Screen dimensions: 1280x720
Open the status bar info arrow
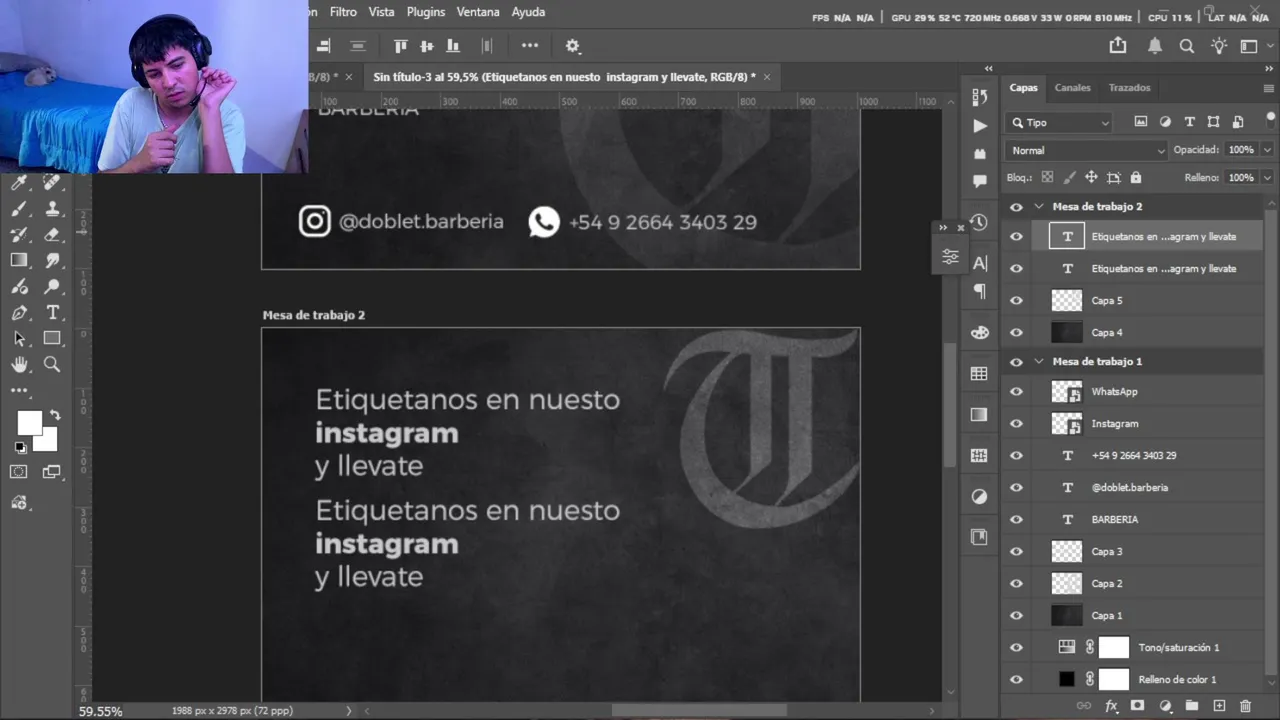coord(349,711)
